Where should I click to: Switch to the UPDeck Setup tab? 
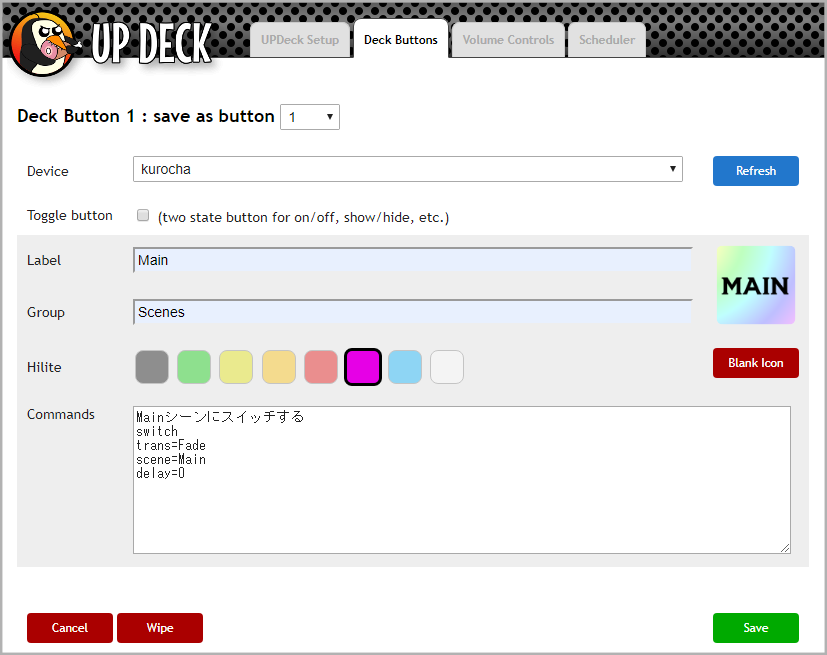click(300, 40)
